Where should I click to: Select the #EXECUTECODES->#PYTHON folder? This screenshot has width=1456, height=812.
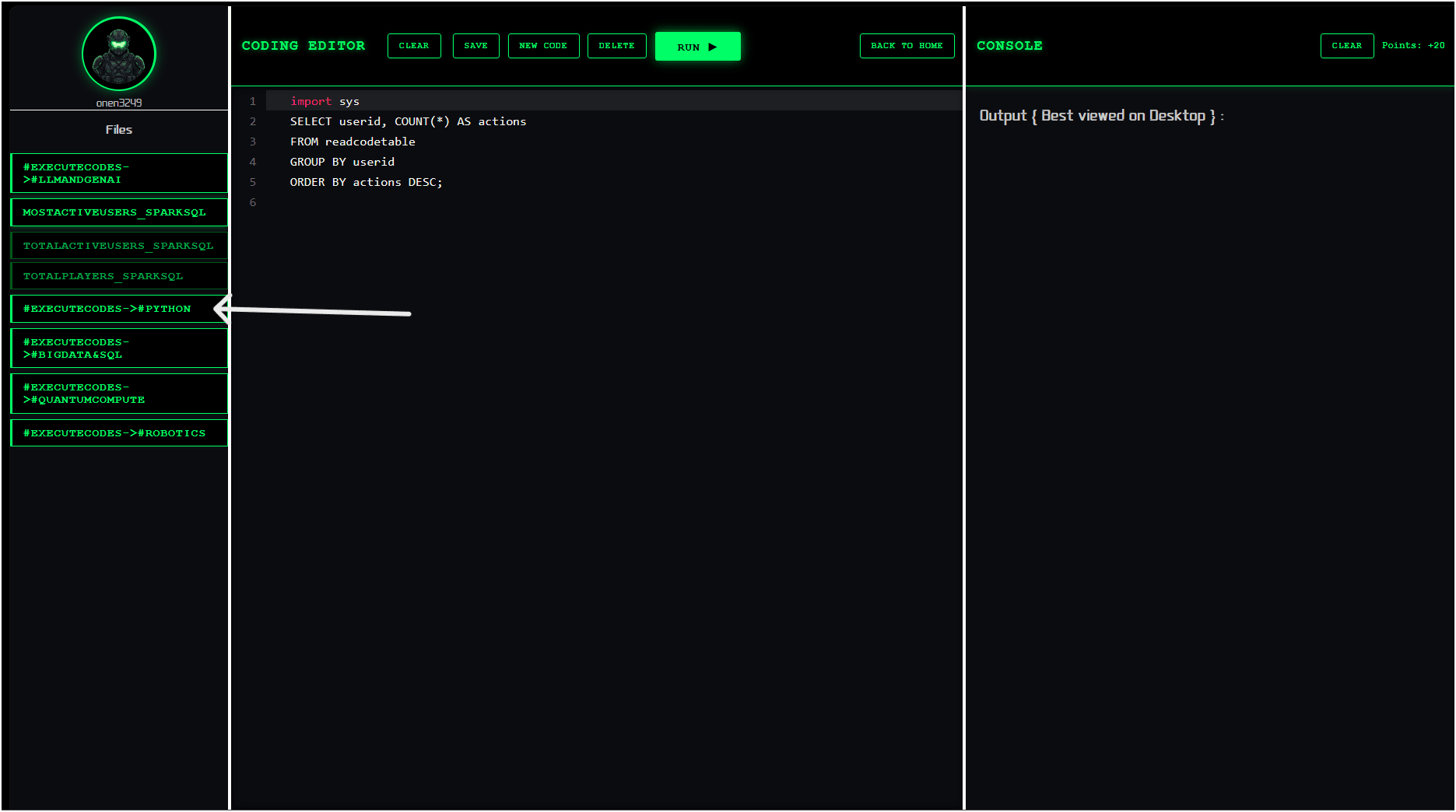119,309
